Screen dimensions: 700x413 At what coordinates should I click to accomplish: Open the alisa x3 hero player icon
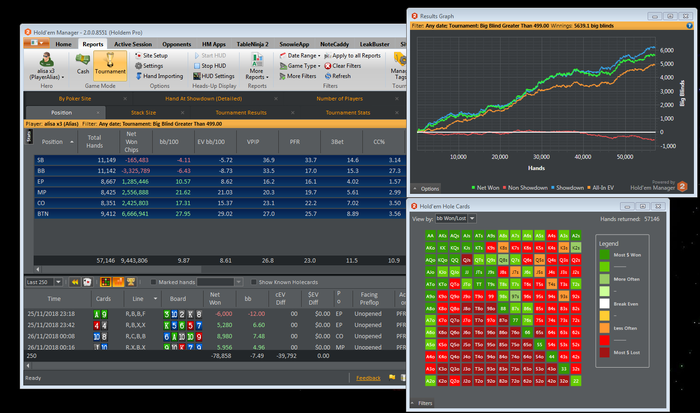point(46,59)
